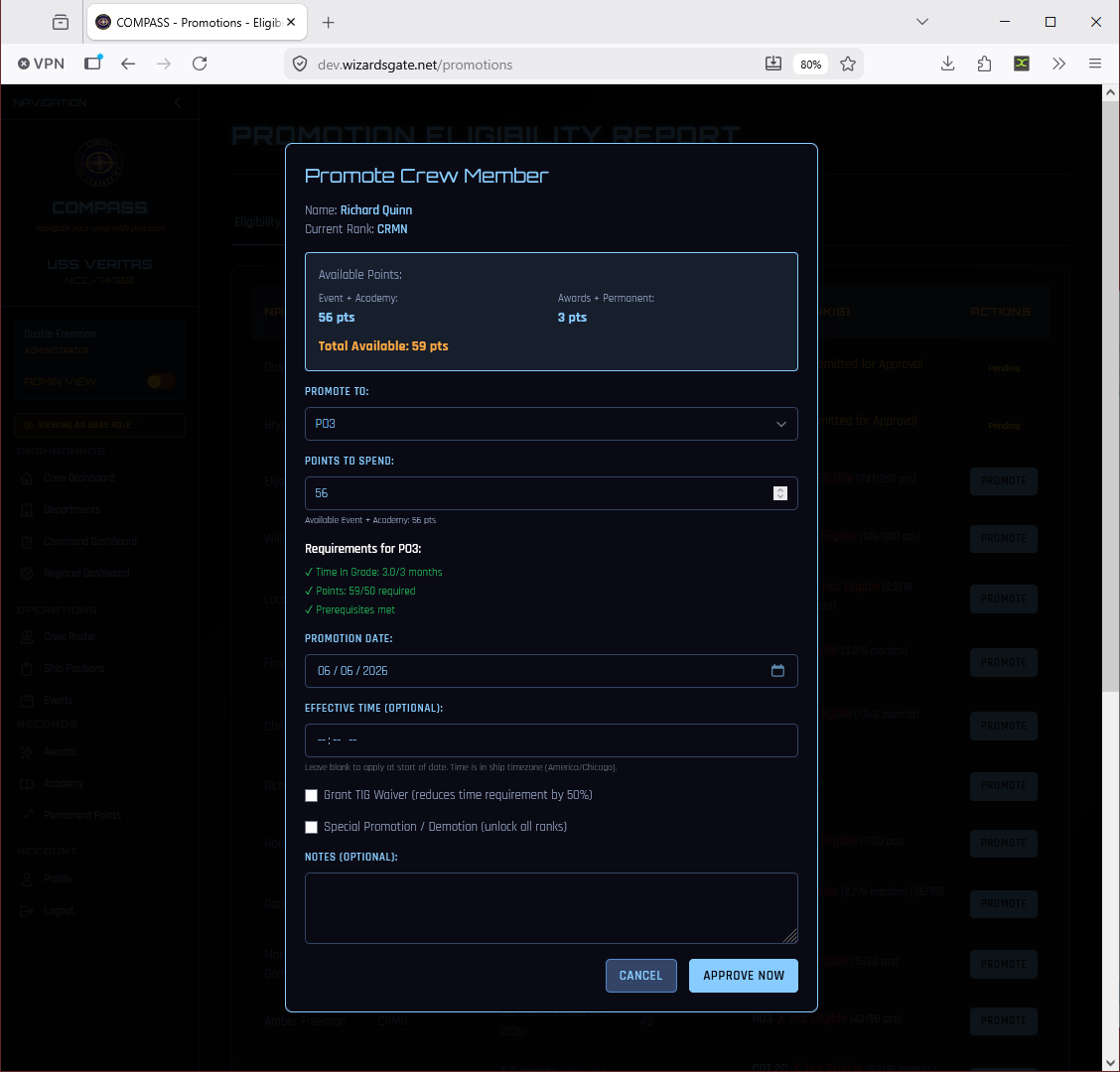Open the Firefox hamburger application menu
The width and height of the screenshot is (1120, 1072).
pyautogui.click(x=1095, y=64)
